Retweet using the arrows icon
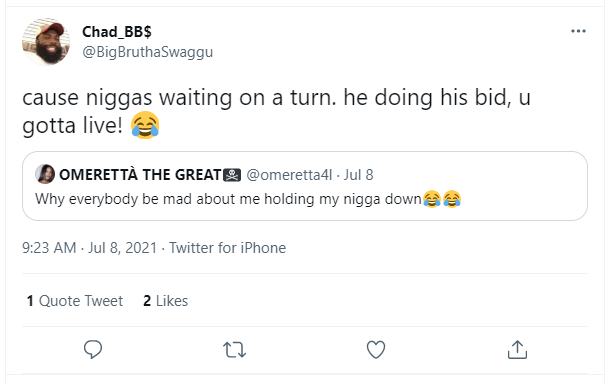 point(234,350)
